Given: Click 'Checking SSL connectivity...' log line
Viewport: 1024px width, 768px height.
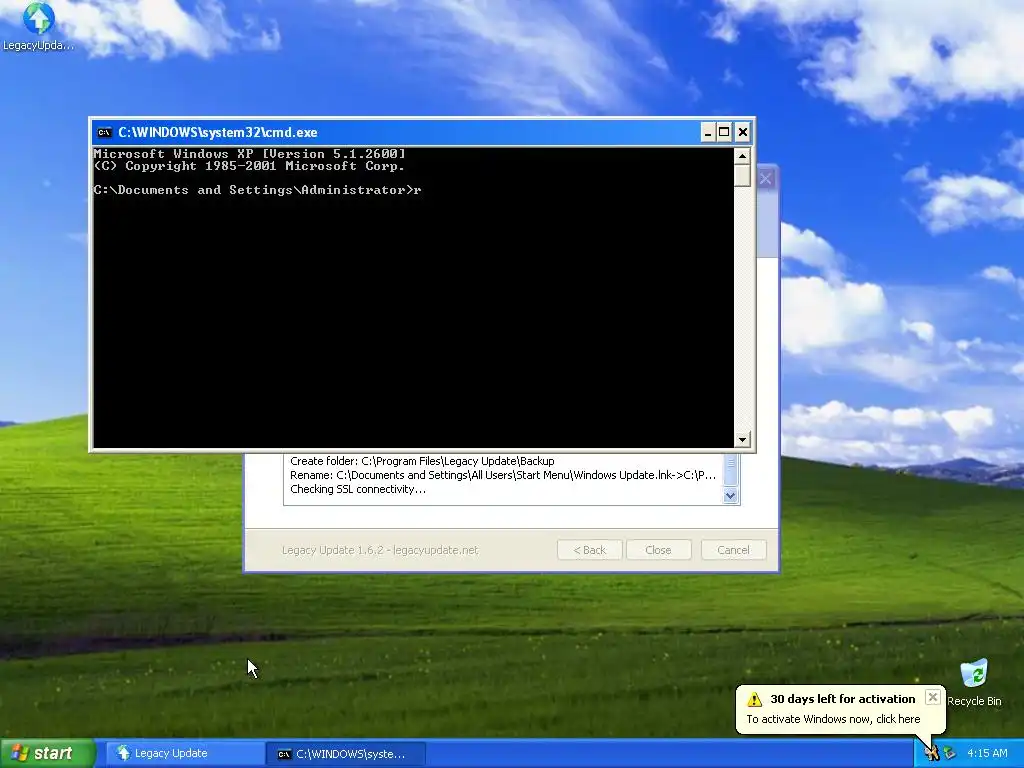Looking at the screenshot, I should point(358,489).
